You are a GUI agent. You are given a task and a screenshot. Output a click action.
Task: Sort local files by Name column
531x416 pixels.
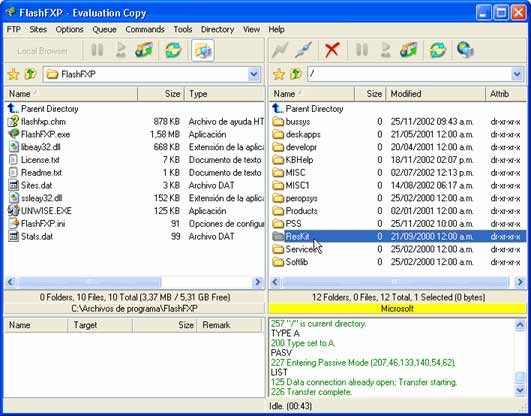coord(71,94)
